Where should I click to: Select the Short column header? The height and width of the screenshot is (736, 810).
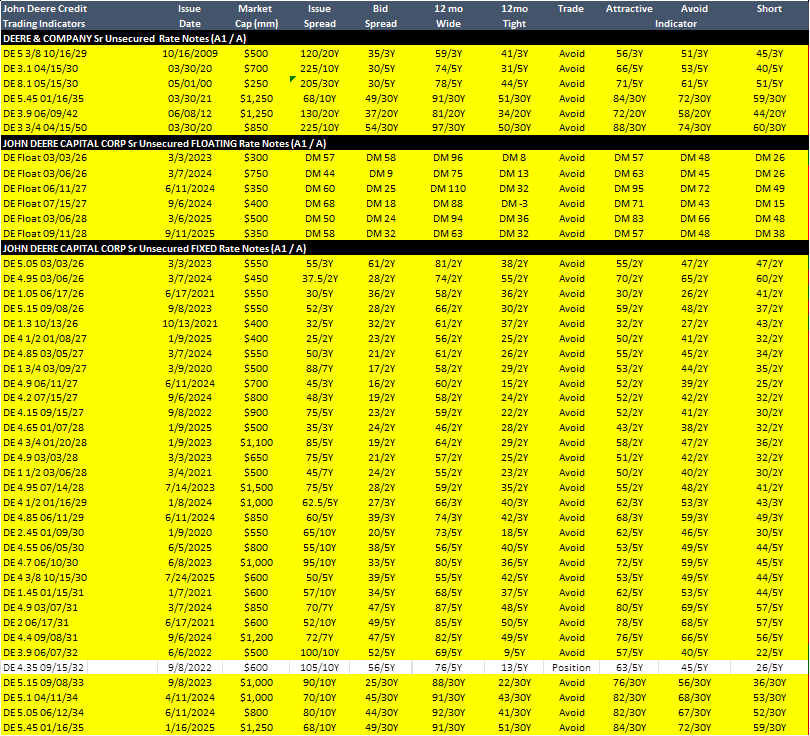769,9
